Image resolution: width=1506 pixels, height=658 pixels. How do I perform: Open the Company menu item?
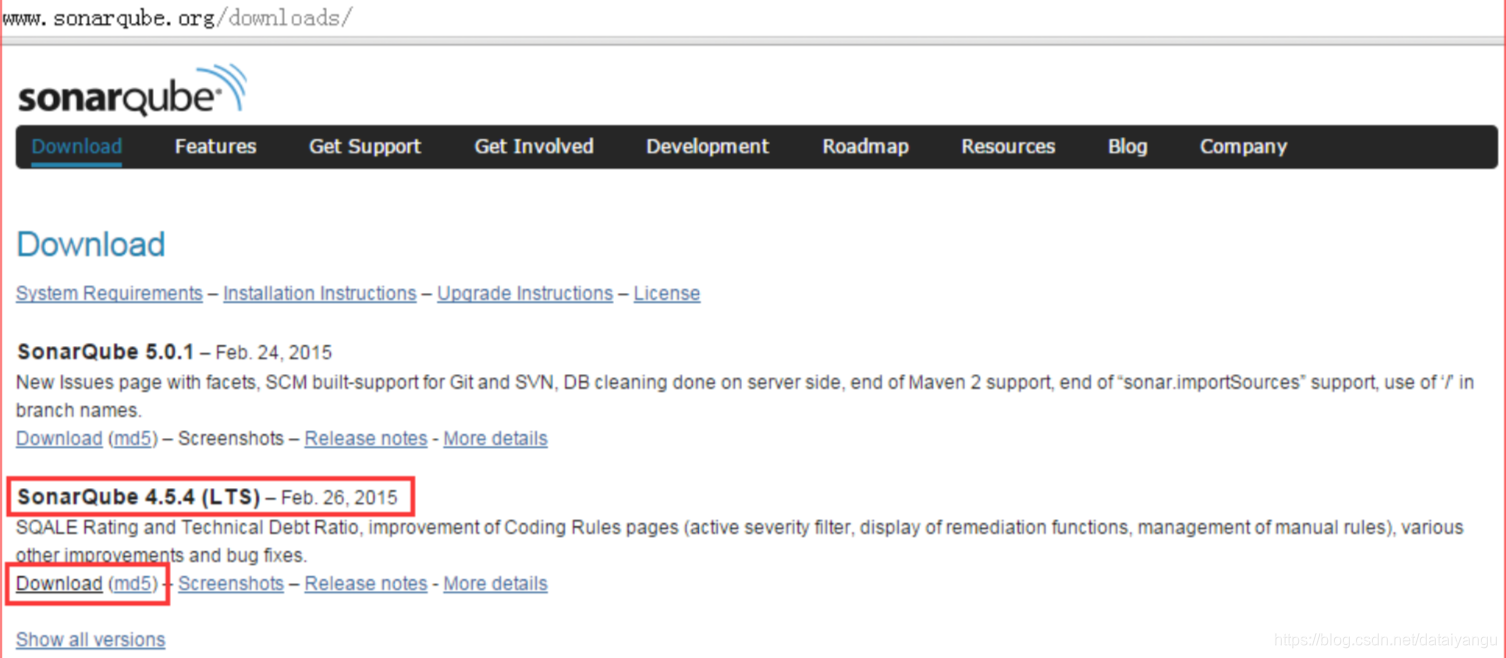tap(1243, 146)
